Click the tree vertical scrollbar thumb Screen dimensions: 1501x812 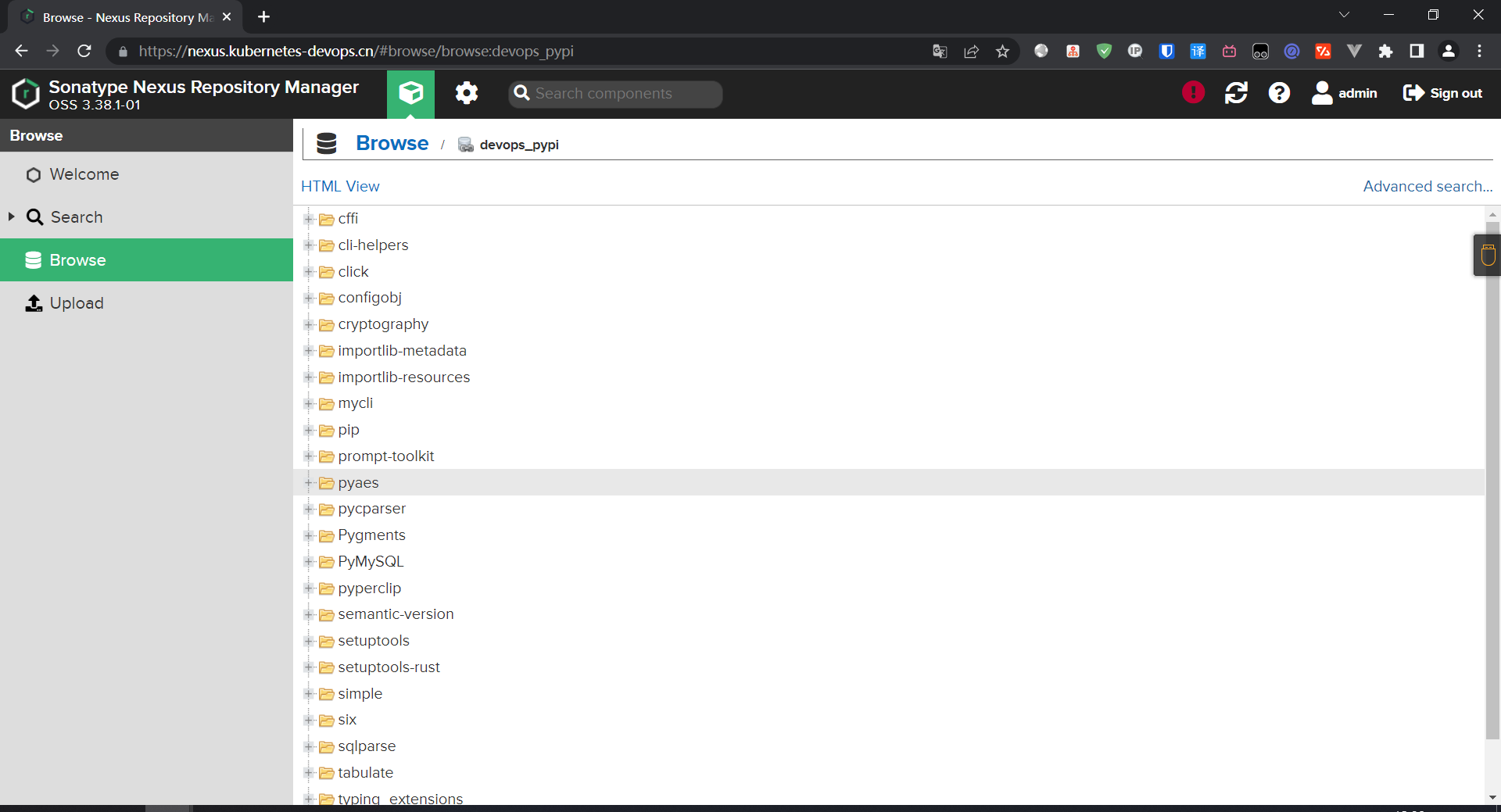[x=1492, y=480]
